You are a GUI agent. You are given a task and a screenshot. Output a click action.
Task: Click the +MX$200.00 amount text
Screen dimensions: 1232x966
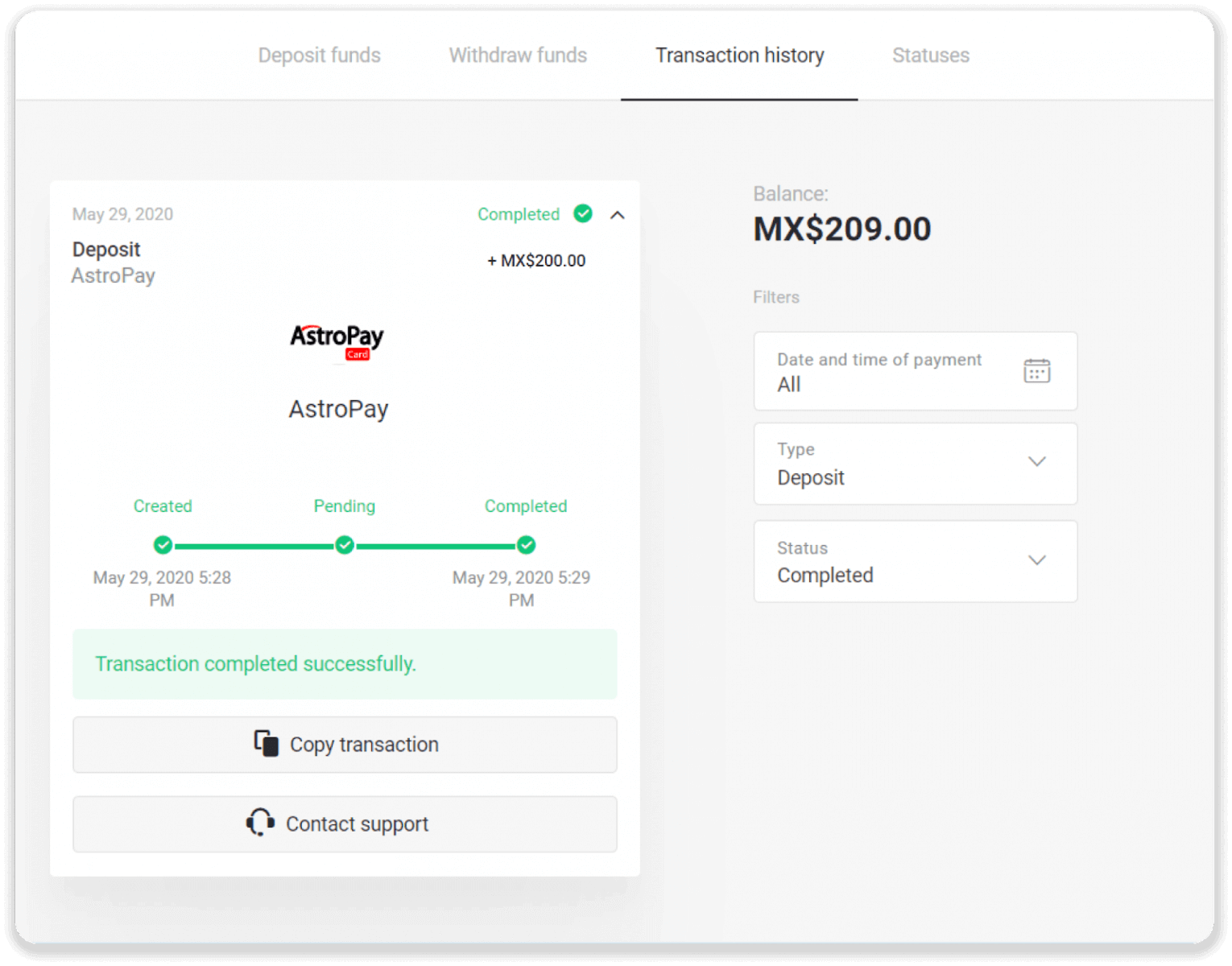pos(535,260)
